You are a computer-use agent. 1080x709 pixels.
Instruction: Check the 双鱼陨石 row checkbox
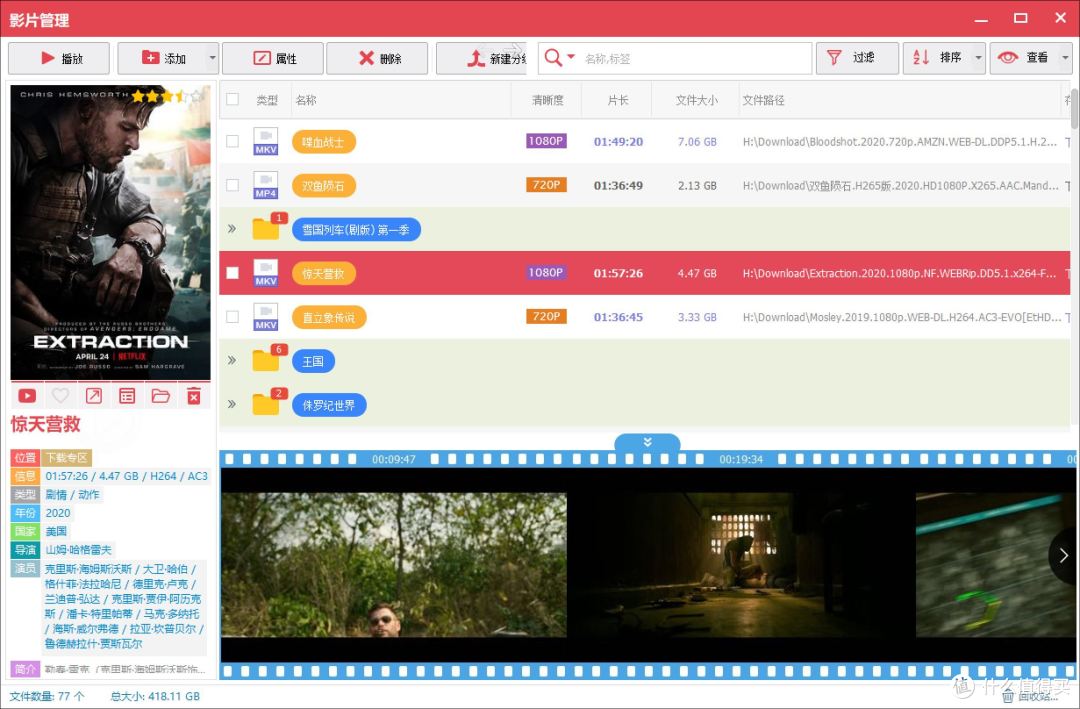pos(233,185)
